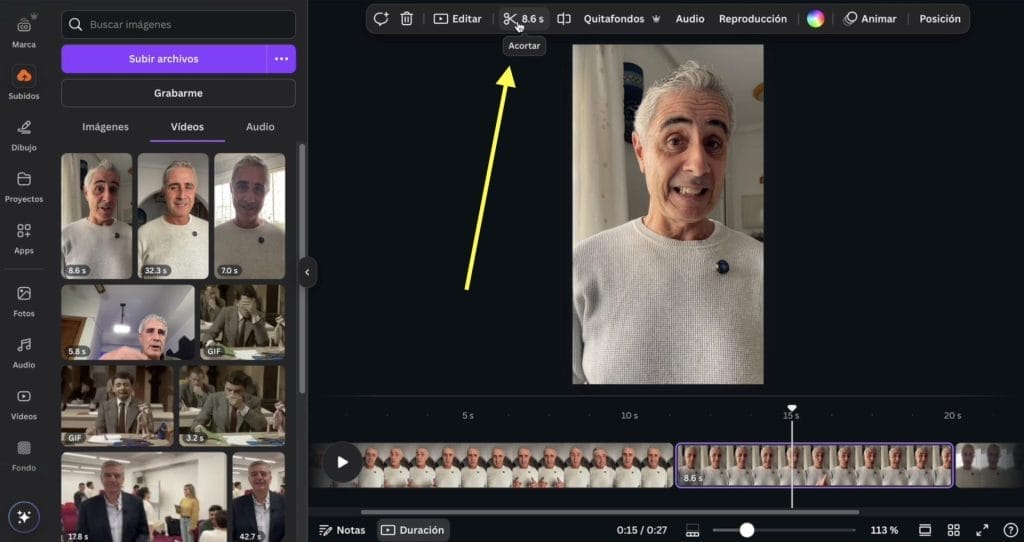This screenshot has width=1024, height=542.
Task: Click the scissors trim icon in toolbar
Action: (x=510, y=19)
